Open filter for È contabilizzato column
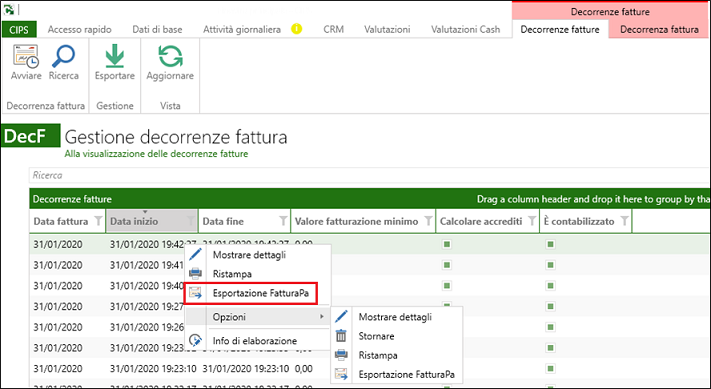711x389 pixels. click(x=624, y=221)
